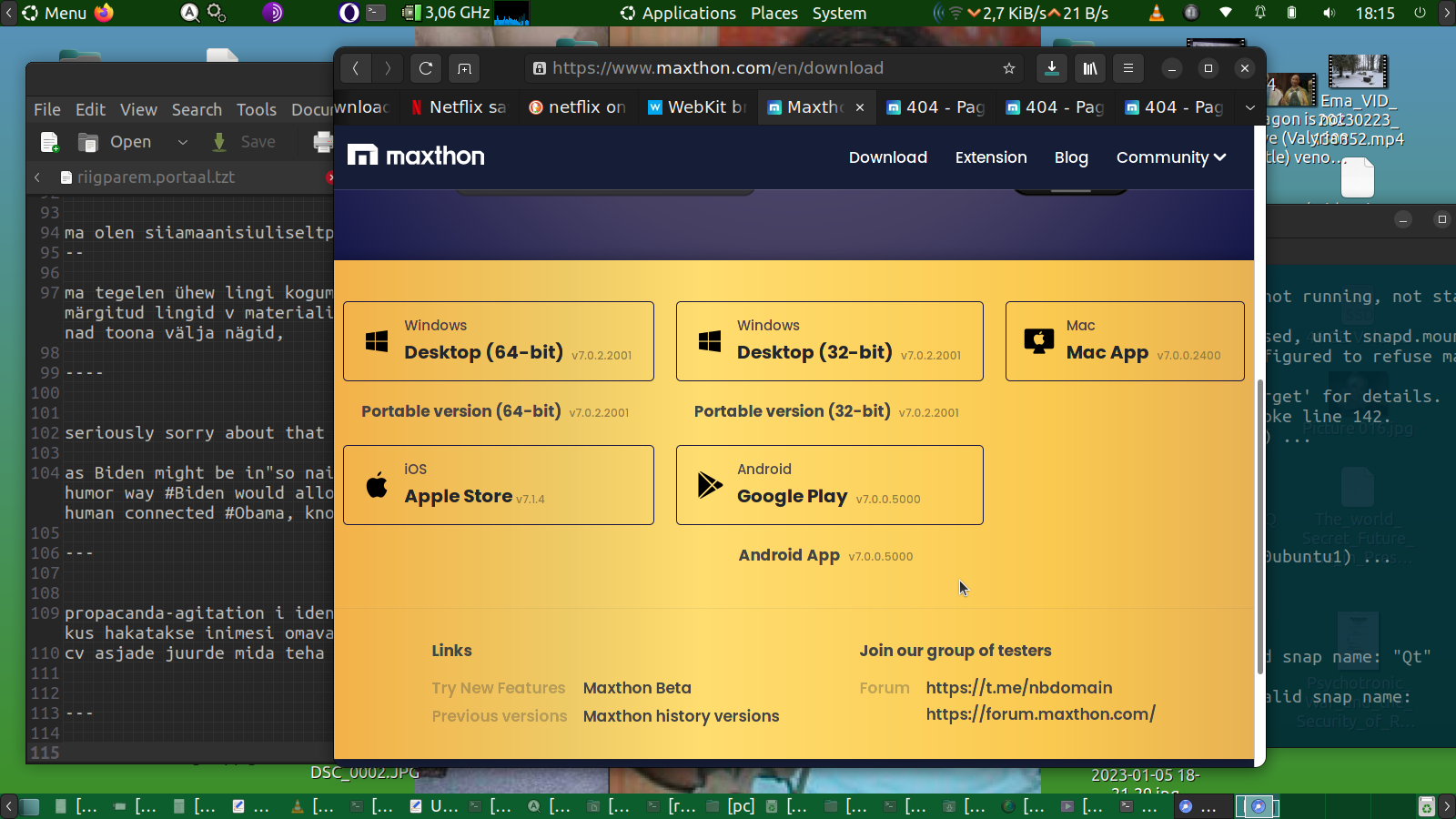Open the browser's downloads panel
This screenshot has height=819, width=1456.
click(x=1052, y=68)
